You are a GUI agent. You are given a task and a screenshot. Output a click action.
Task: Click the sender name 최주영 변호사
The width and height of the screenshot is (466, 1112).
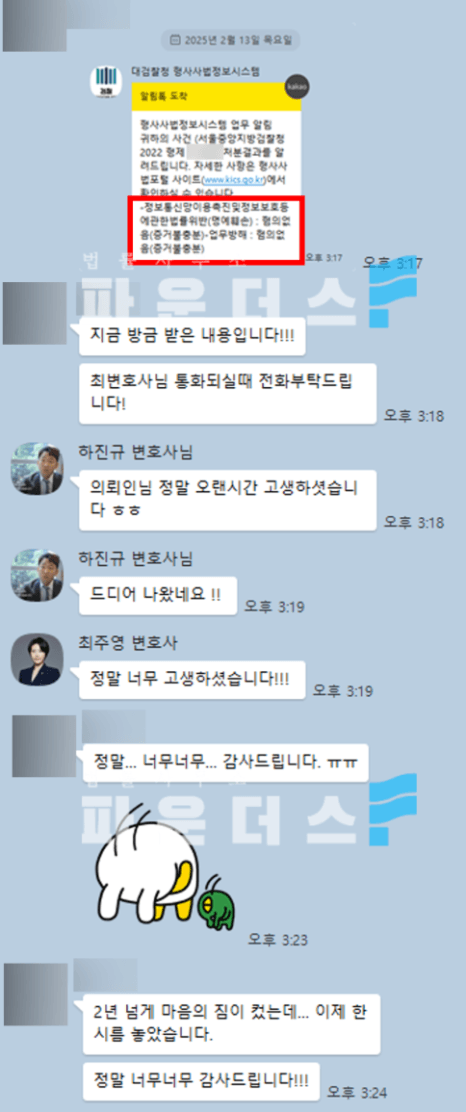pos(126,643)
